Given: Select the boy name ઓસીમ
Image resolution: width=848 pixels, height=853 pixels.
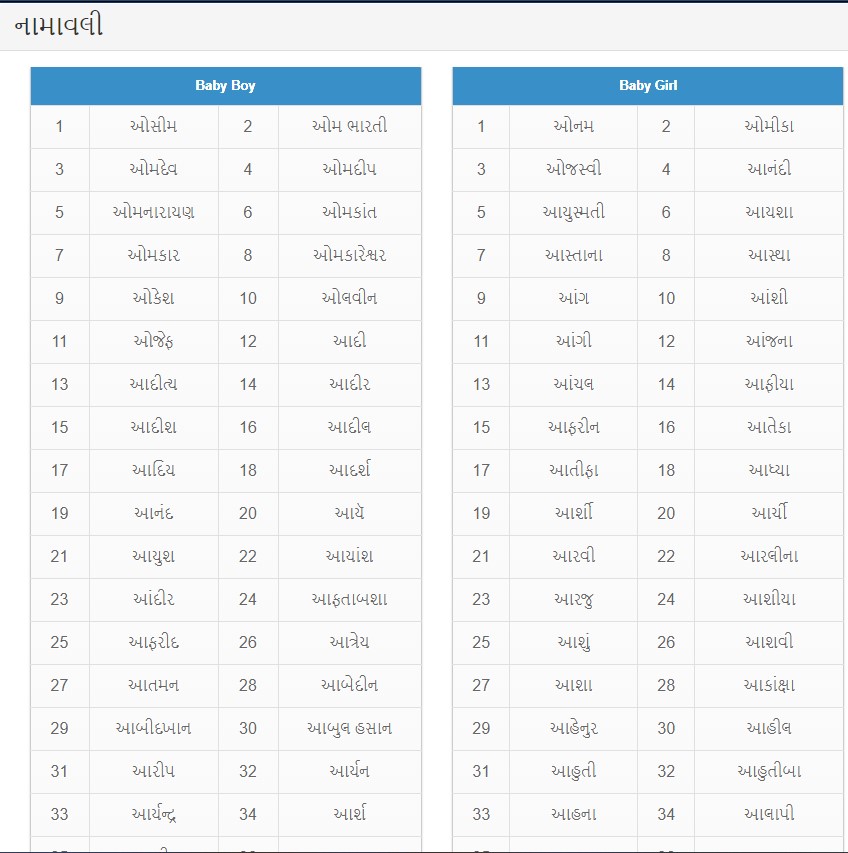Looking at the screenshot, I should click(154, 126).
